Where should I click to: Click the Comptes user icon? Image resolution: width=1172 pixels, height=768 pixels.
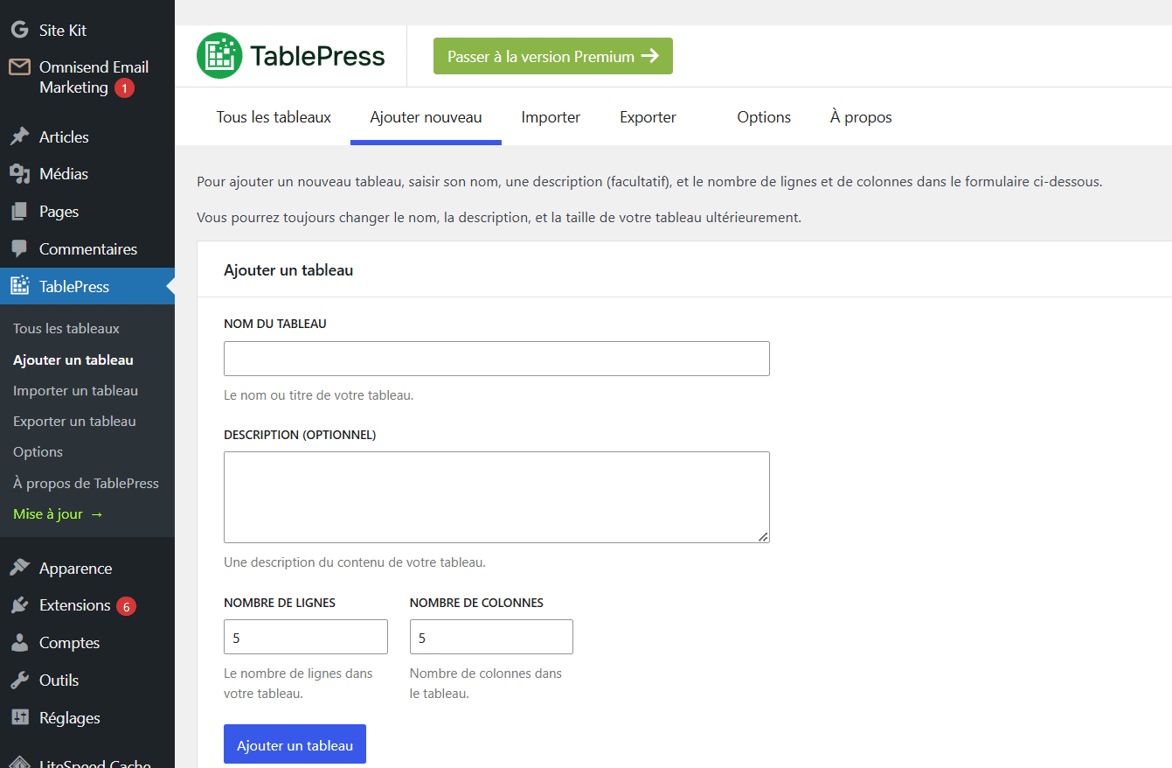[x=19, y=642]
